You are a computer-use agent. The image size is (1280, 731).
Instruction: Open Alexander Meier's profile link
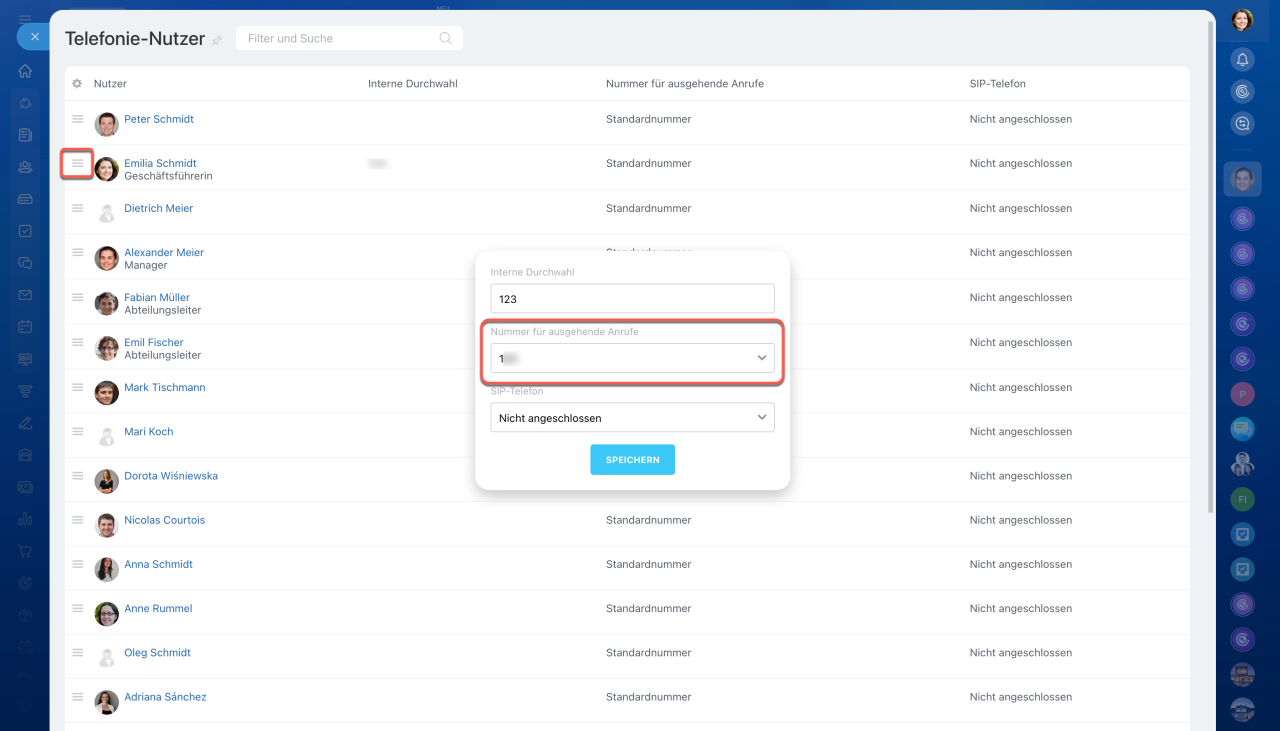click(163, 253)
